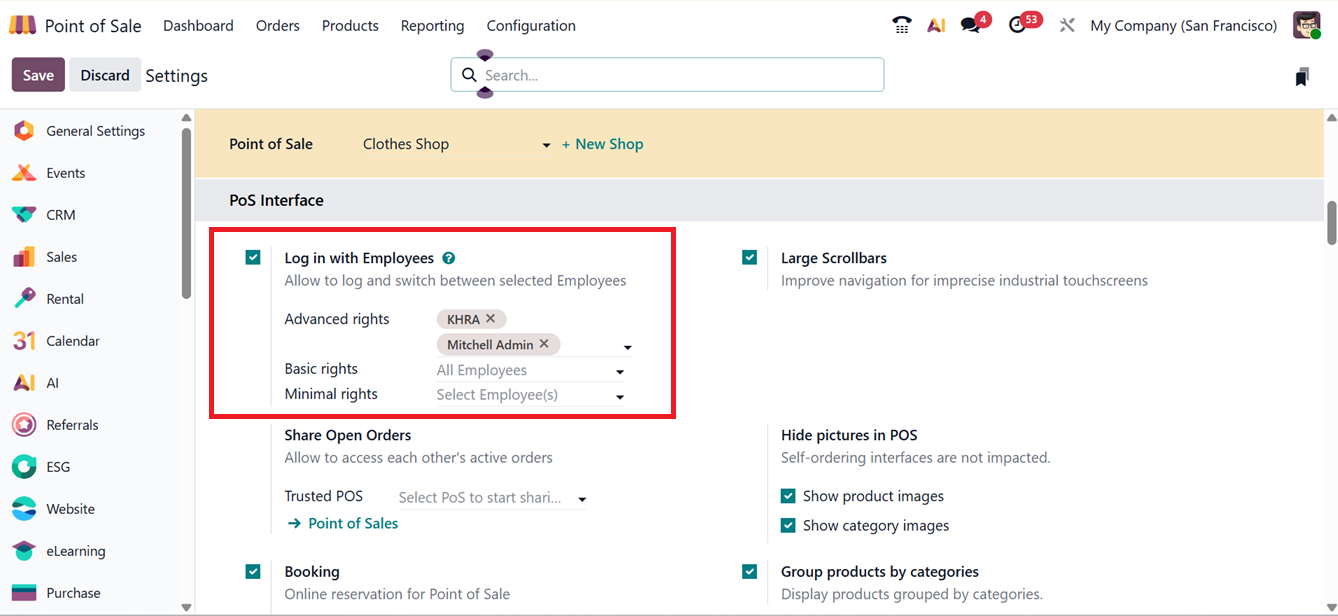Disable the Large Scrollbars checkbox
The image size is (1338, 616).
(750, 258)
